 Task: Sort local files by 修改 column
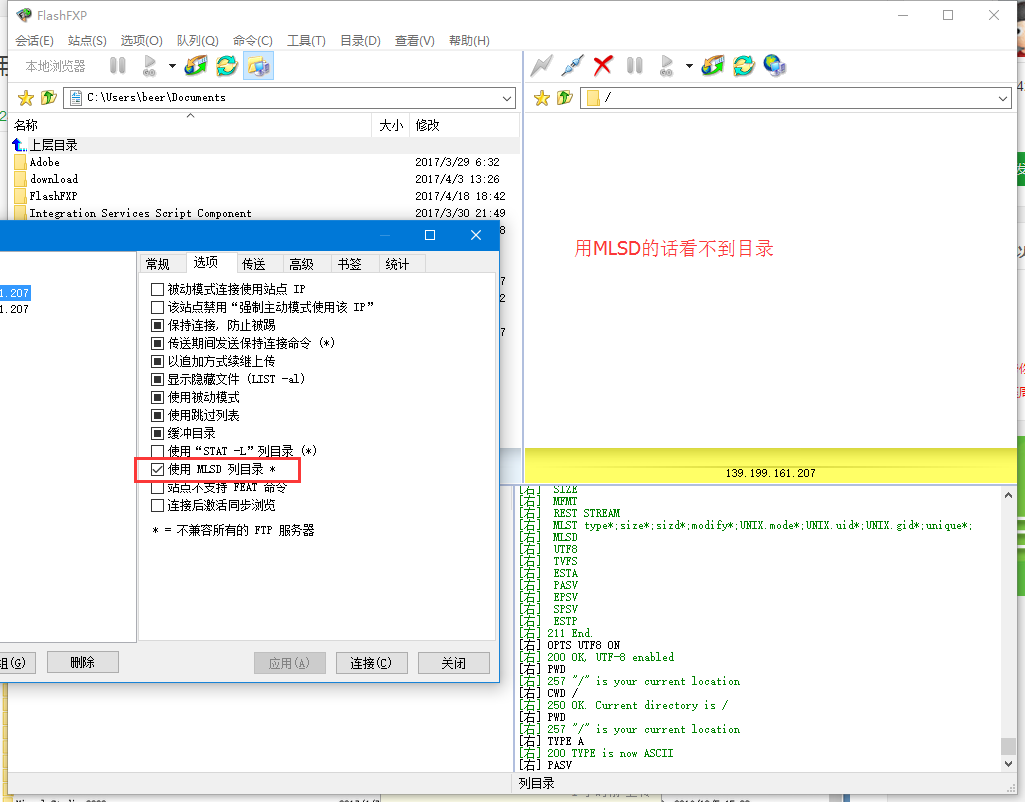464,125
